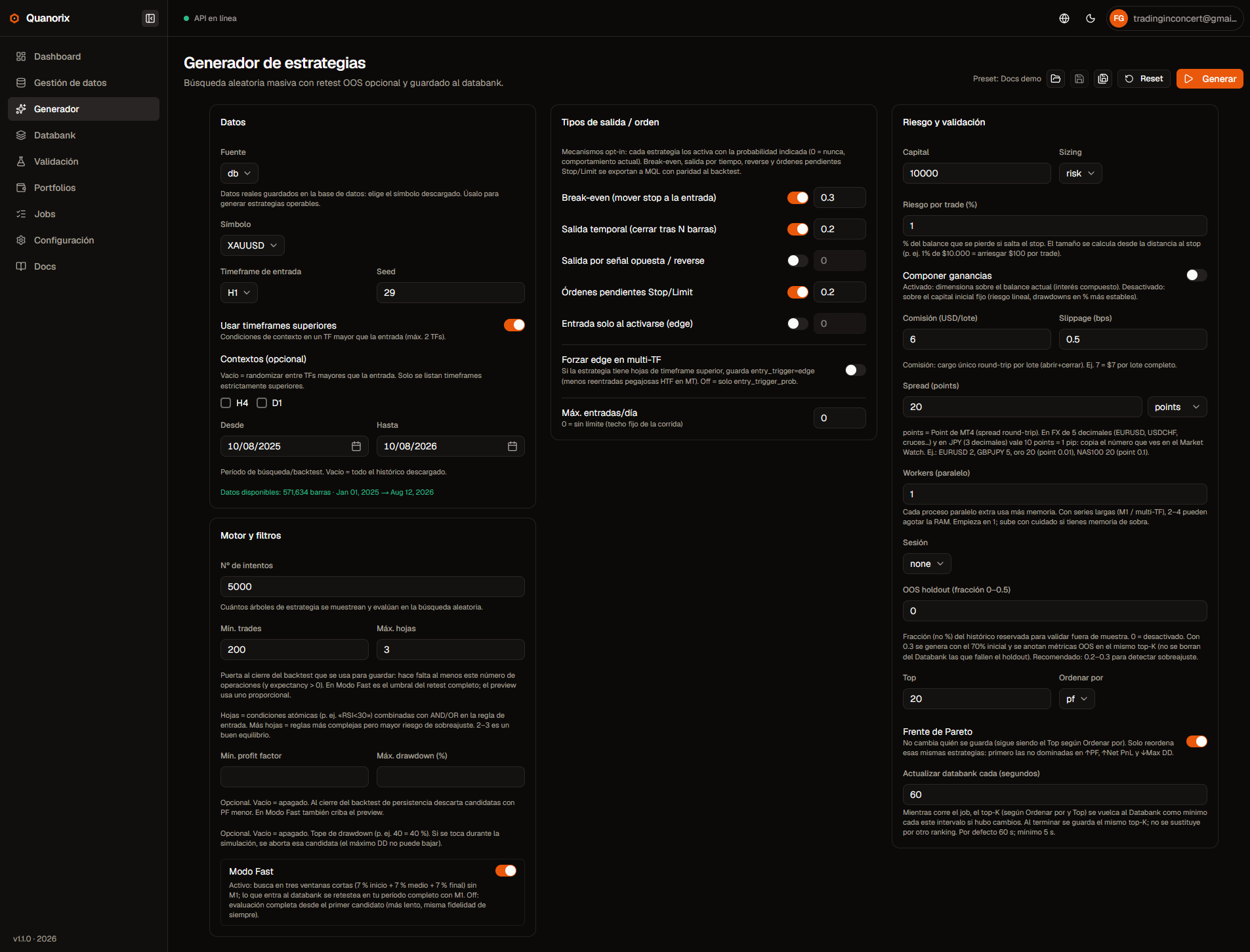The width and height of the screenshot is (1250, 952).
Task: Open the Desde date calendar icon
Action: 356,446
